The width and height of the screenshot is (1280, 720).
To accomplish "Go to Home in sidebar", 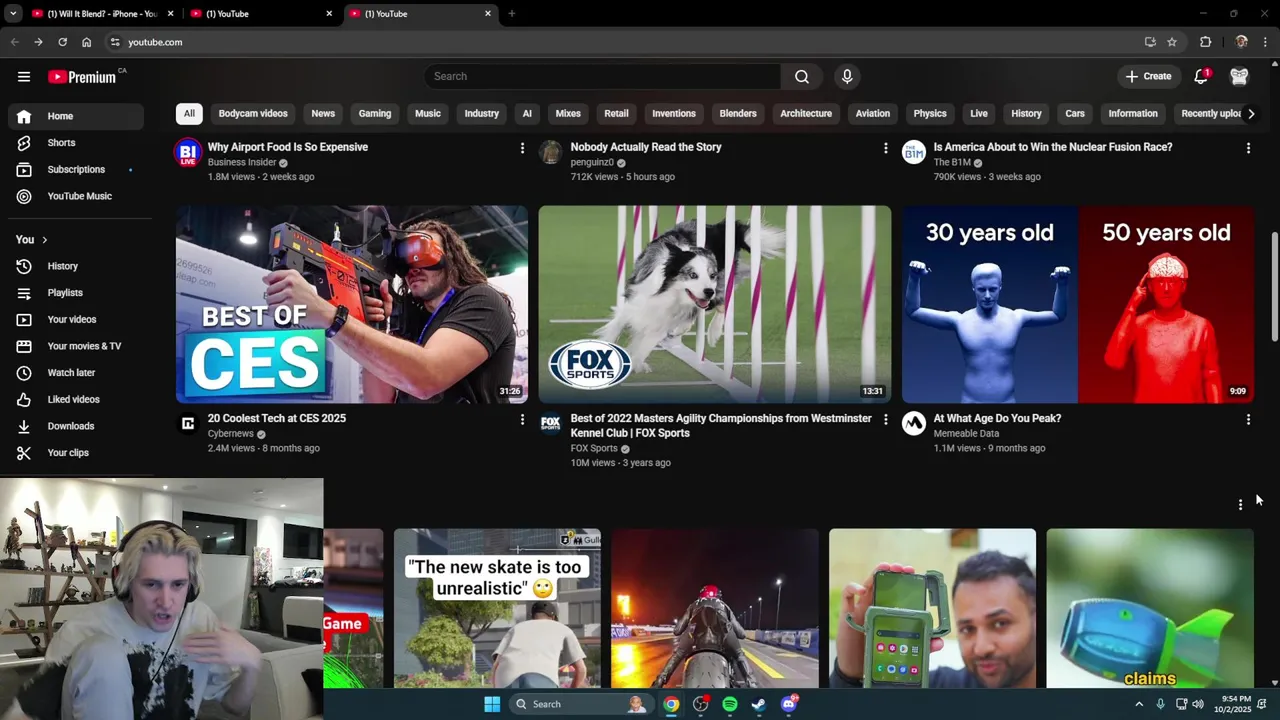I will (76, 116).
